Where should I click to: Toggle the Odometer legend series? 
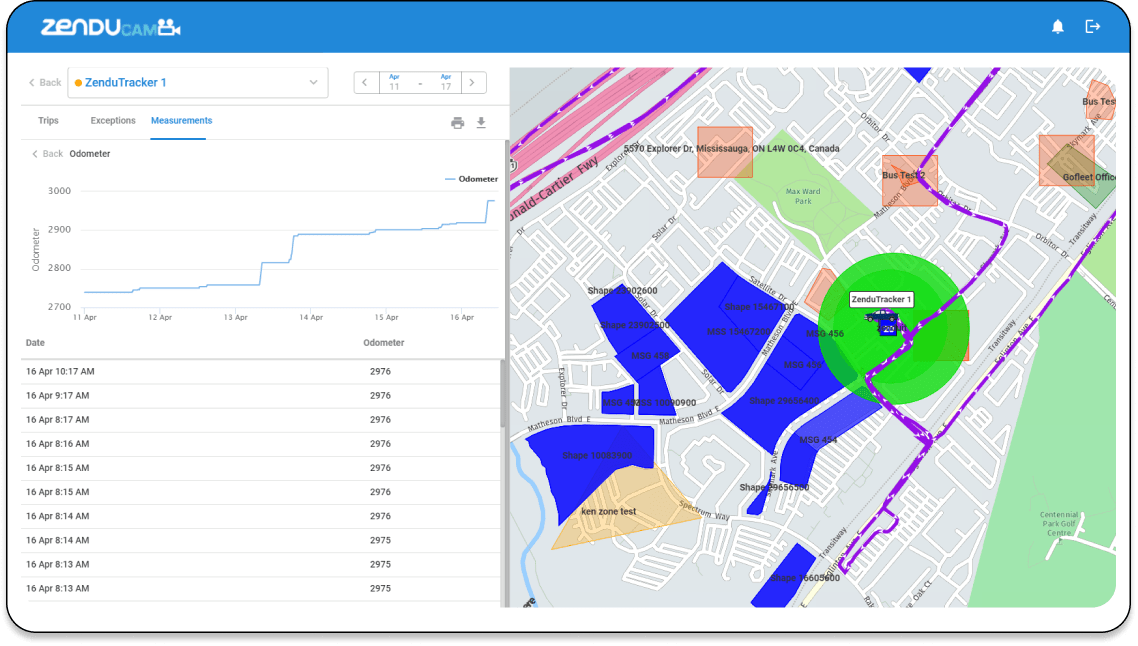point(471,179)
